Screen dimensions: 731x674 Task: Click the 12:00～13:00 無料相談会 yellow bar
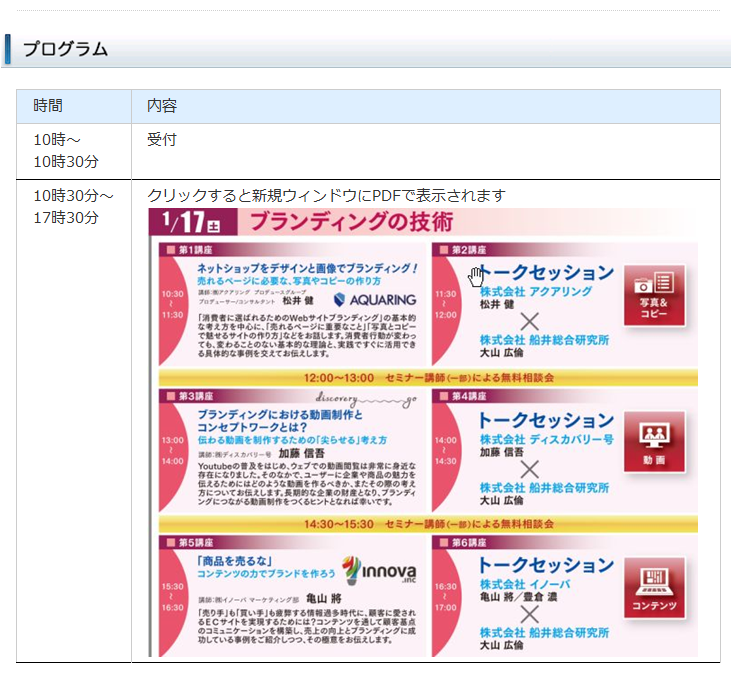(428, 378)
